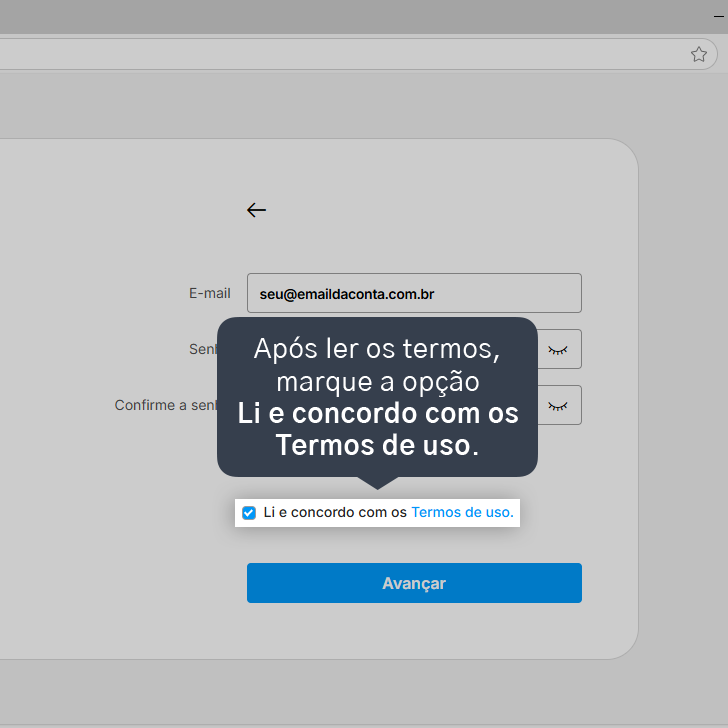
Task: Click the E-mail field label
Action: 209,293
